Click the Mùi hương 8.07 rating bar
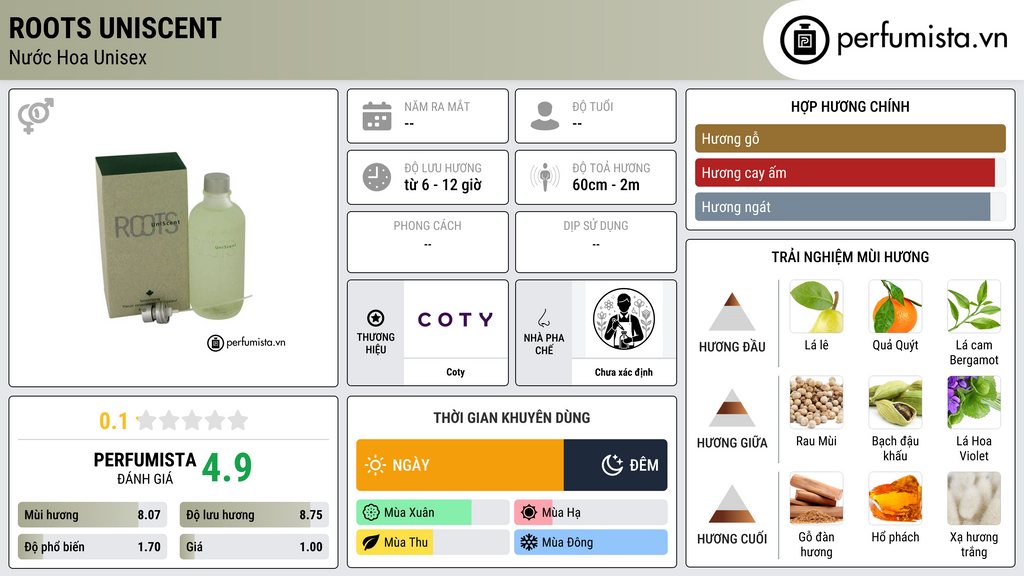 click(92, 515)
